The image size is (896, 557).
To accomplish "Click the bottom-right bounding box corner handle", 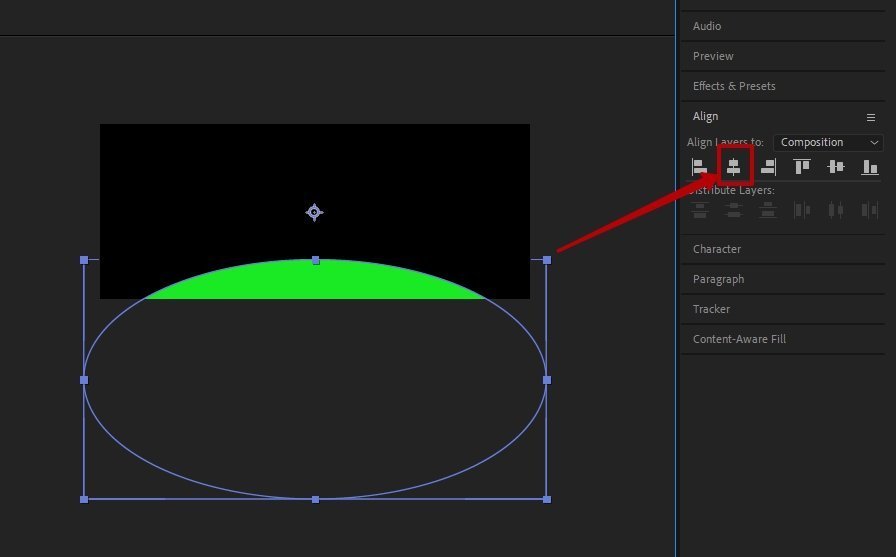I will pyautogui.click(x=547, y=499).
